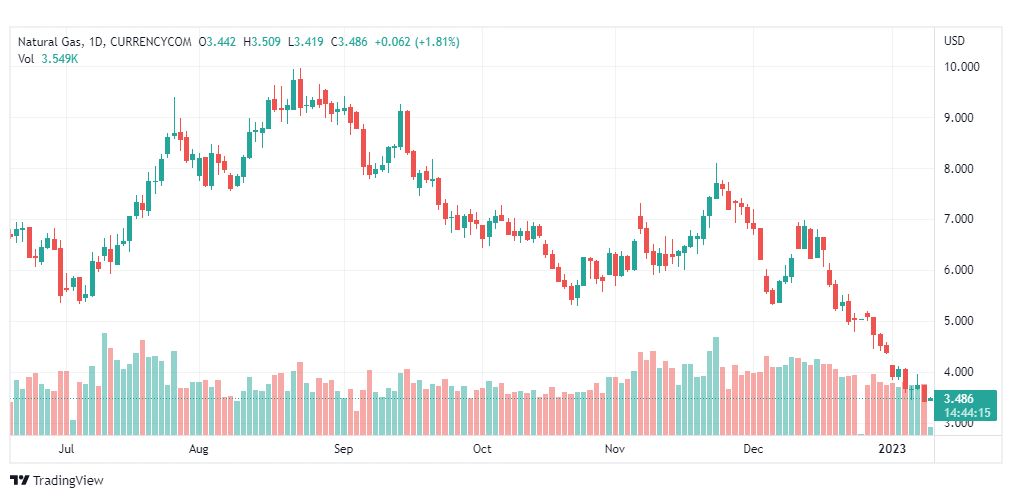The image size is (1012, 498).
Task: Select the Vol 3.549K indicator label
Action: click(x=48, y=58)
